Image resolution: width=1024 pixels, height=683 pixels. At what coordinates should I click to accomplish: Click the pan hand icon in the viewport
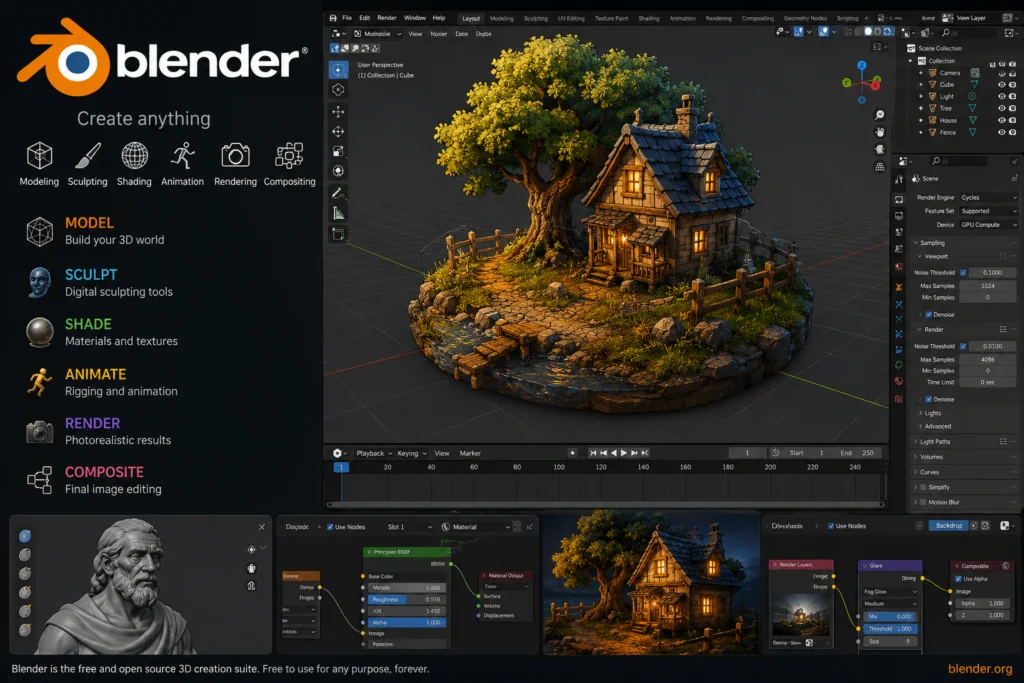[880, 132]
